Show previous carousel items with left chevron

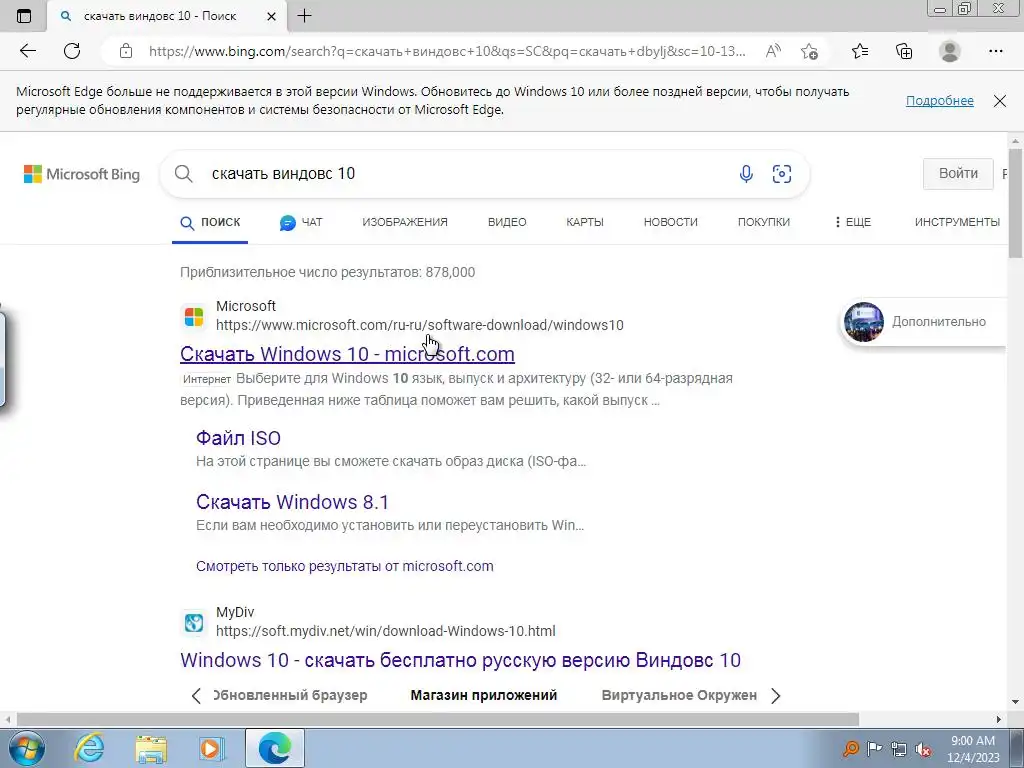point(196,696)
